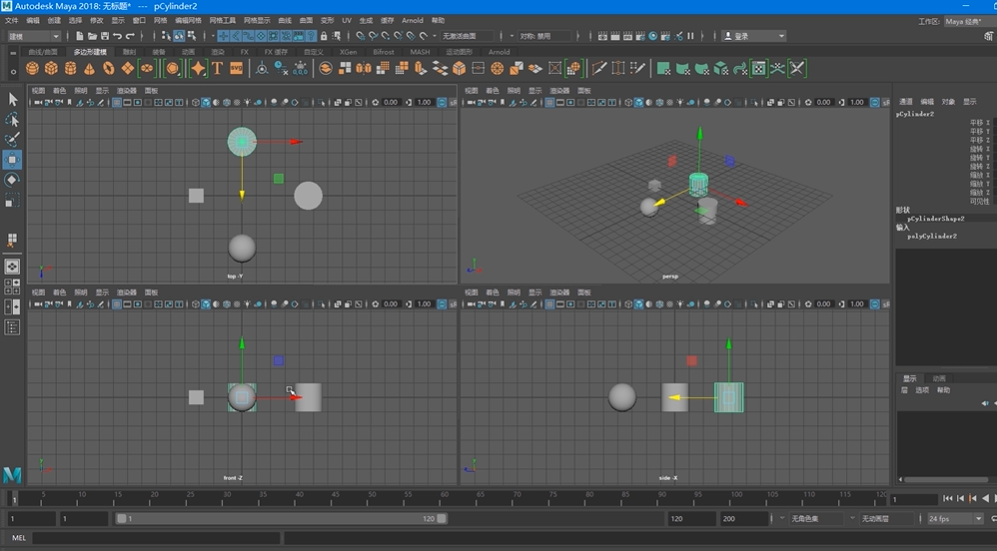Click the Redo arrow icon
The image size is (997, 551).
tap(130, 36)
